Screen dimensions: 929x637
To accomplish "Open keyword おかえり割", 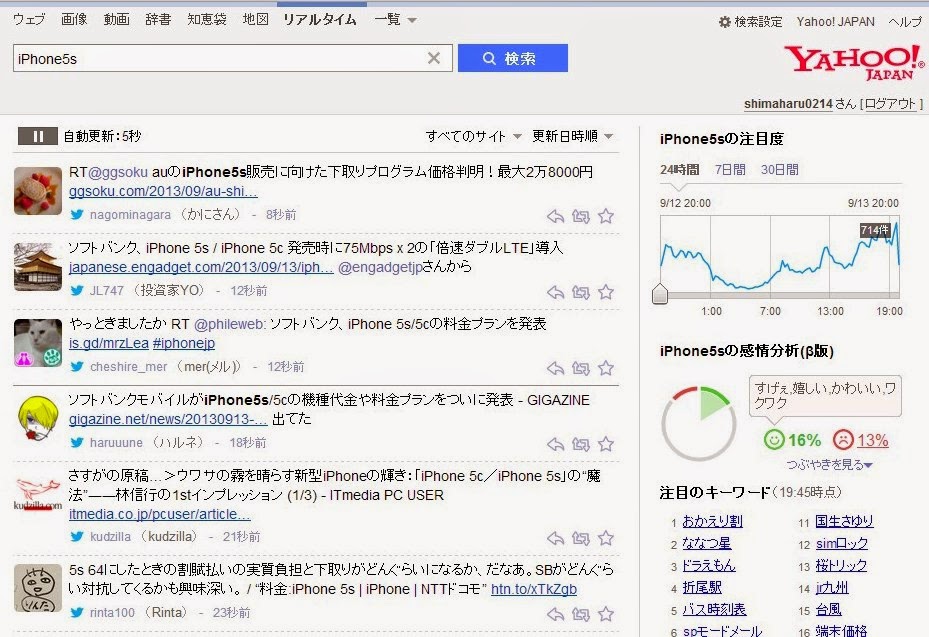I will (712, 521).
